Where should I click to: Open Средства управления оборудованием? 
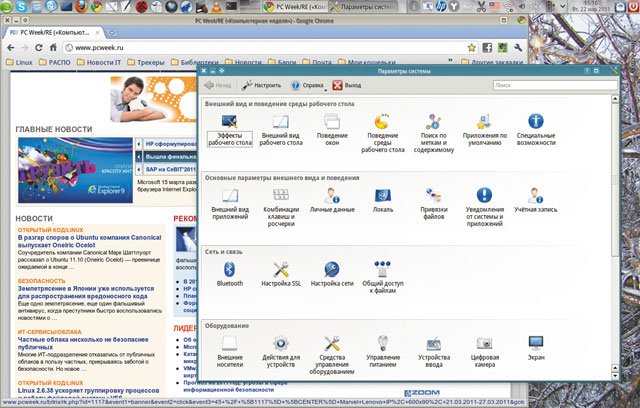pos(332,355)
